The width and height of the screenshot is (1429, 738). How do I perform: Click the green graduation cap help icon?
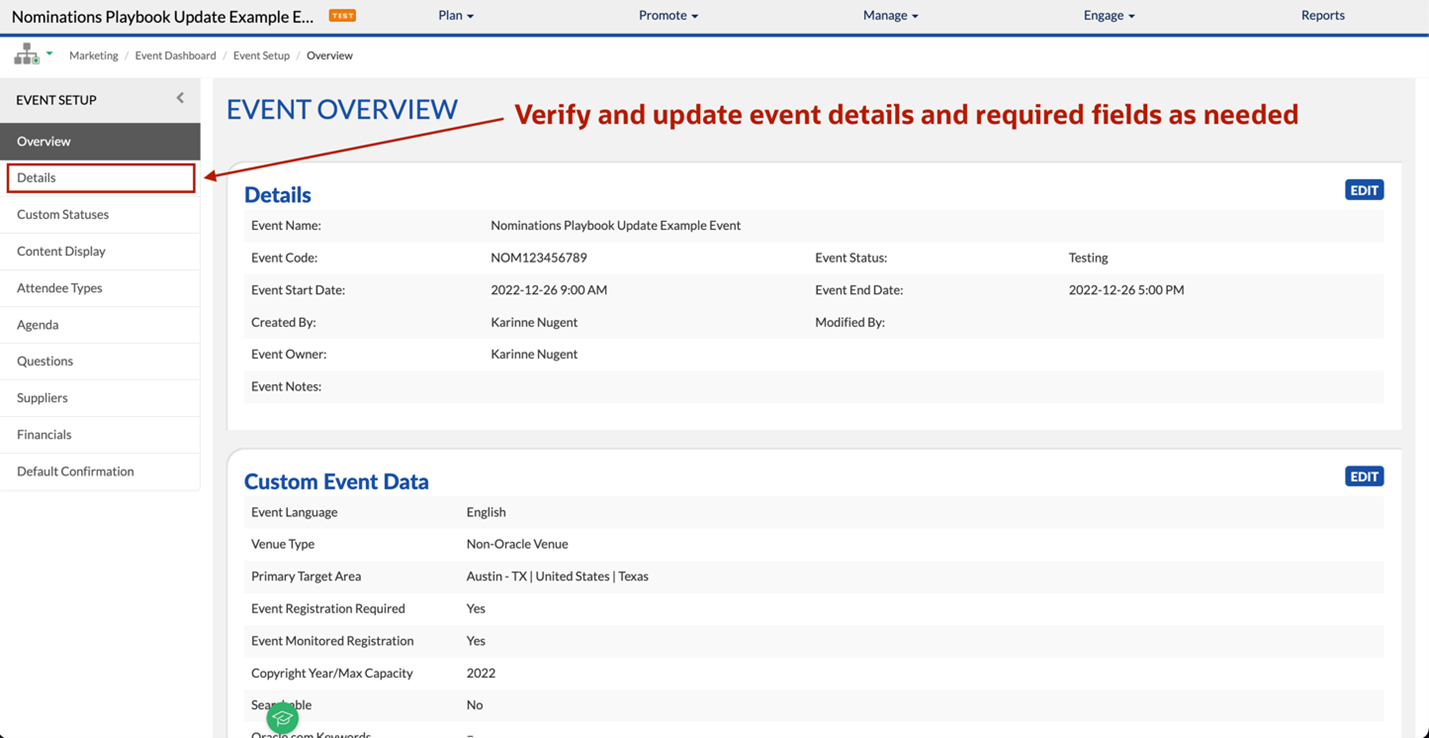click(x=282, y=717)
